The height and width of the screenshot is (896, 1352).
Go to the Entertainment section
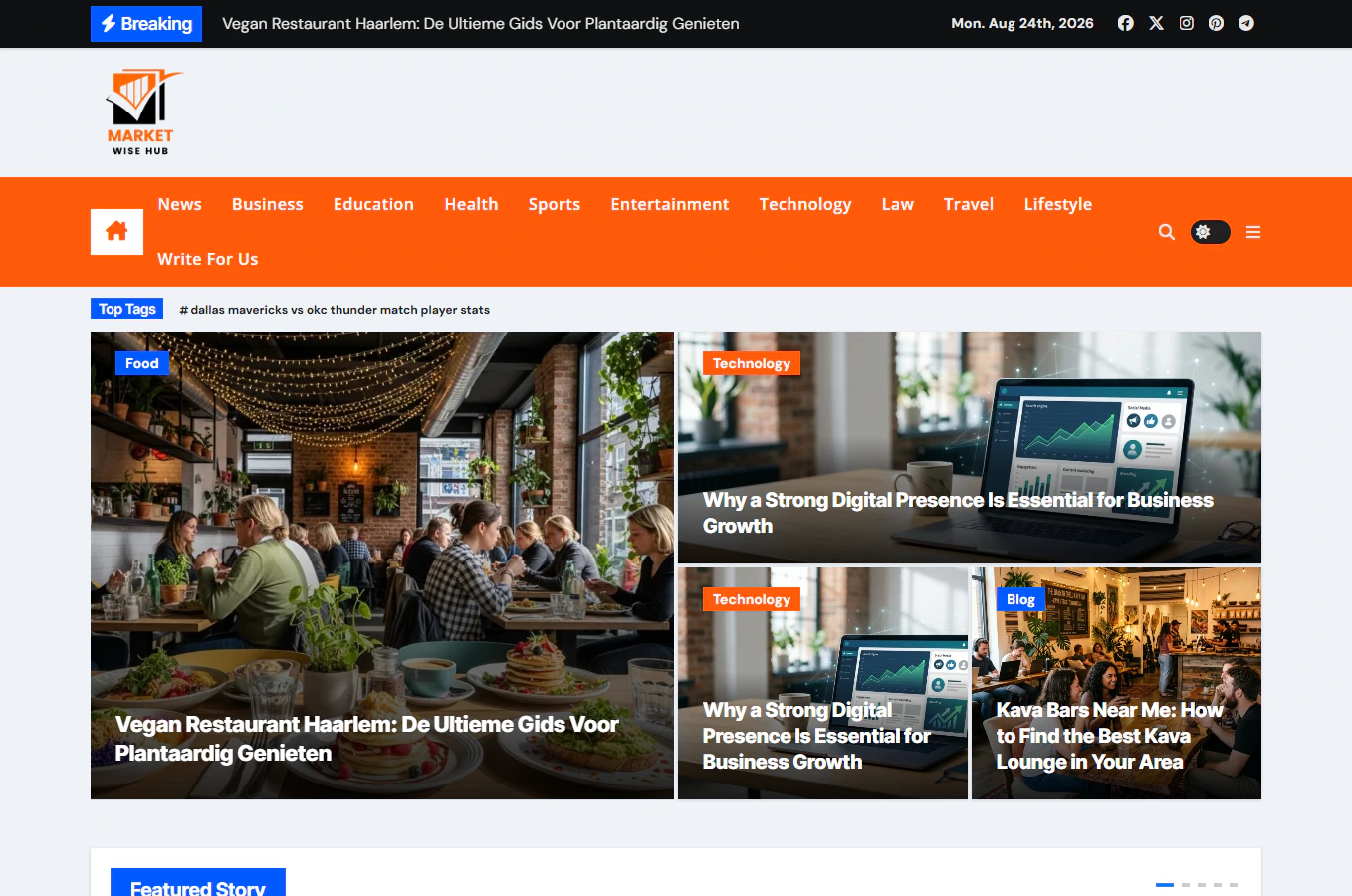[x=670, y=204]
